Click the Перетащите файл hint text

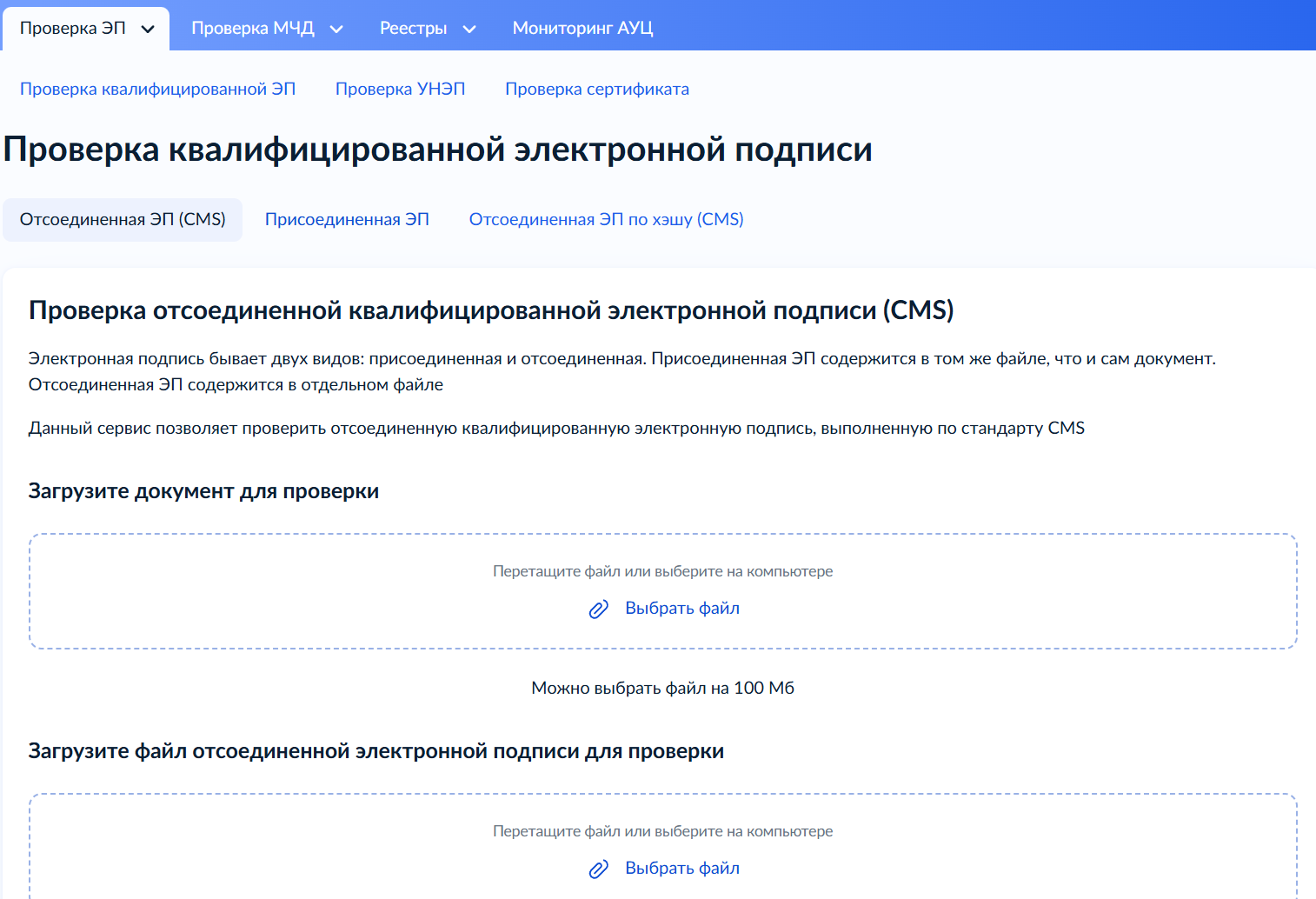(662, 571)
